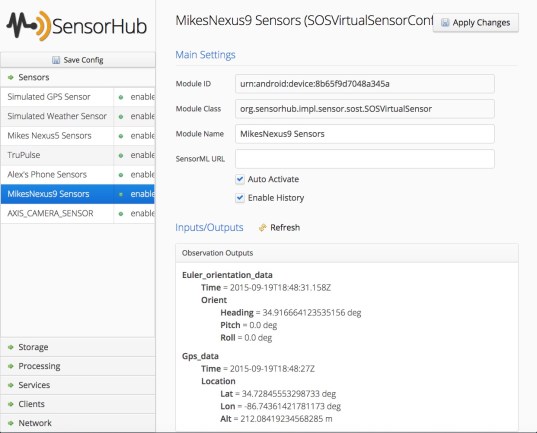This screenshot has height=433, width=537.
Task: Click status dot for AXIS_CAMERA_SENSOR
Action: coord(121,214)
